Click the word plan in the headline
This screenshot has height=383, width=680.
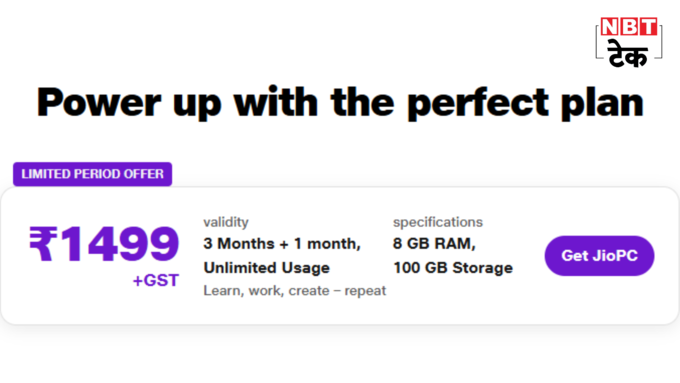pos(602,104)
